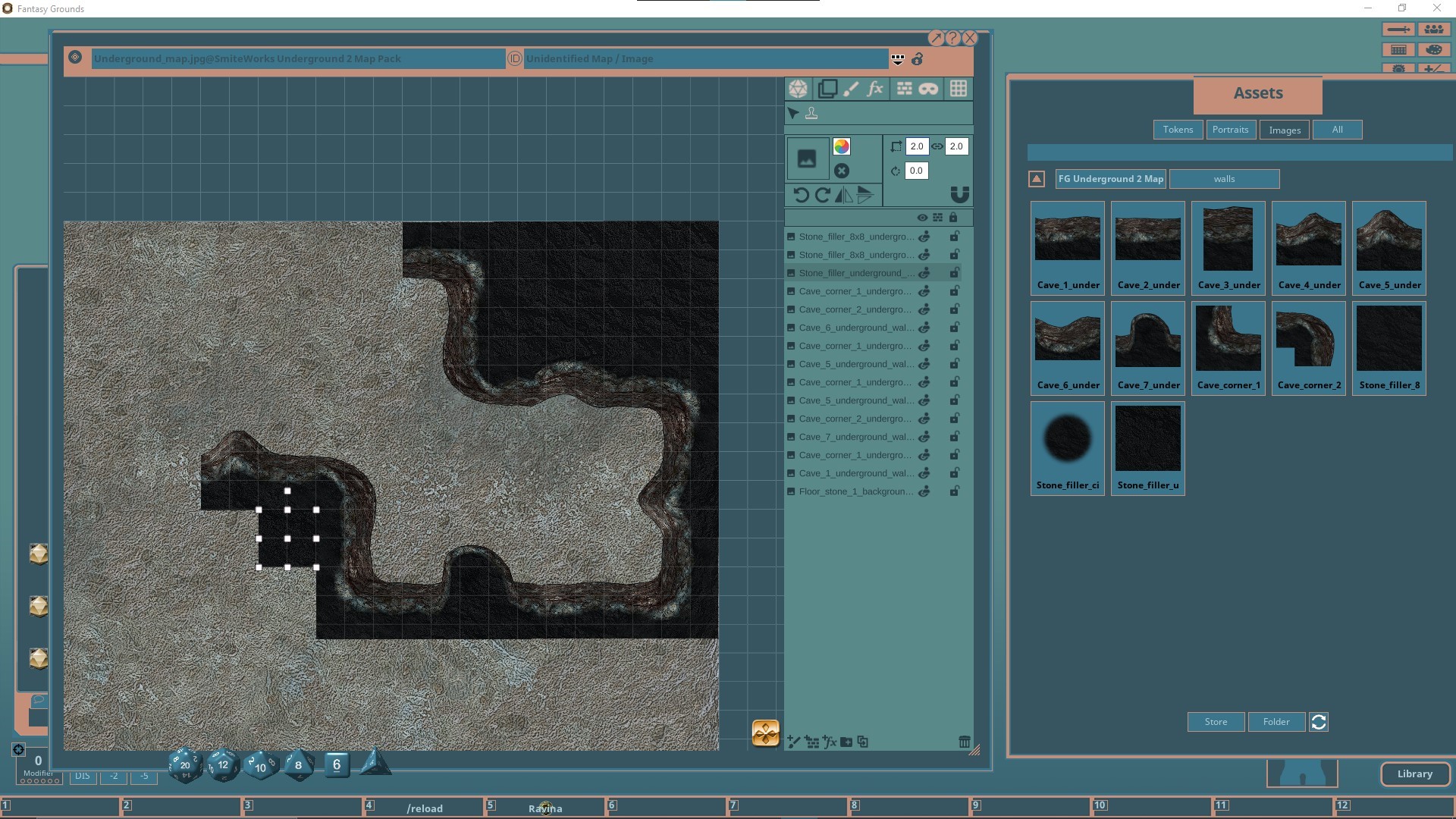Open the walls folder dropdown

[1224, 179]
